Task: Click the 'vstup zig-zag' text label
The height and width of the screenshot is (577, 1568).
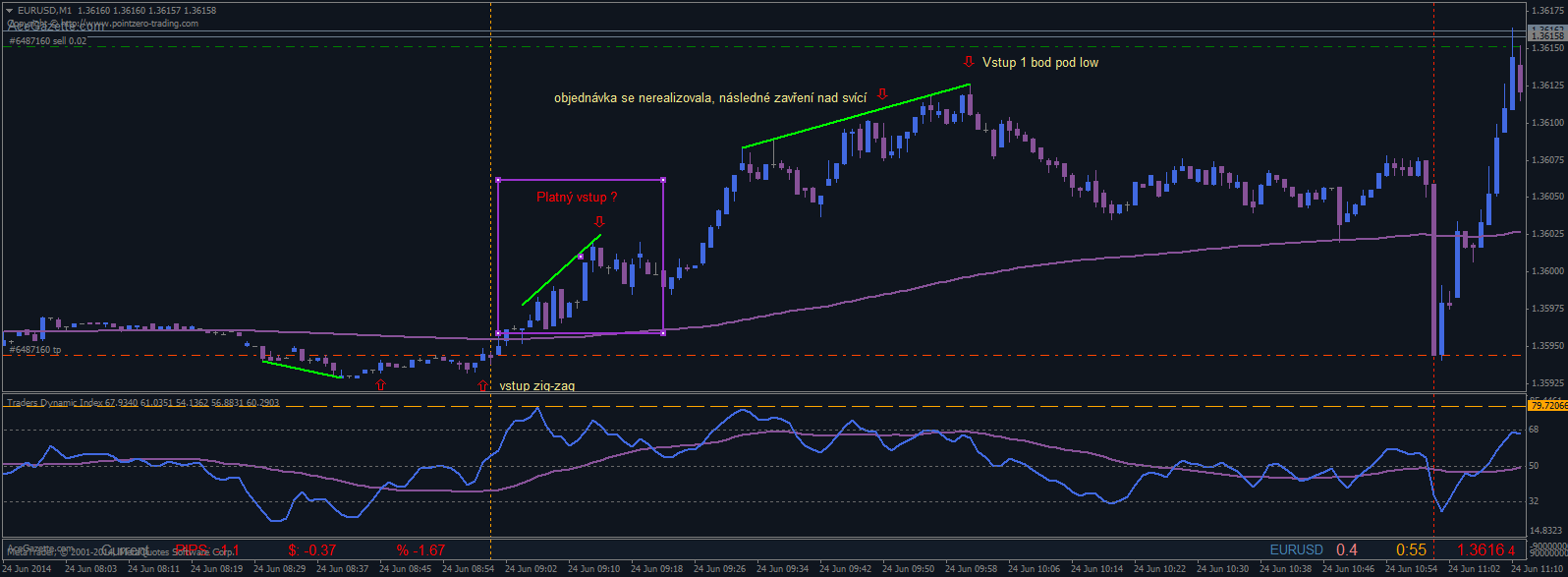Action: coord(537,386)
